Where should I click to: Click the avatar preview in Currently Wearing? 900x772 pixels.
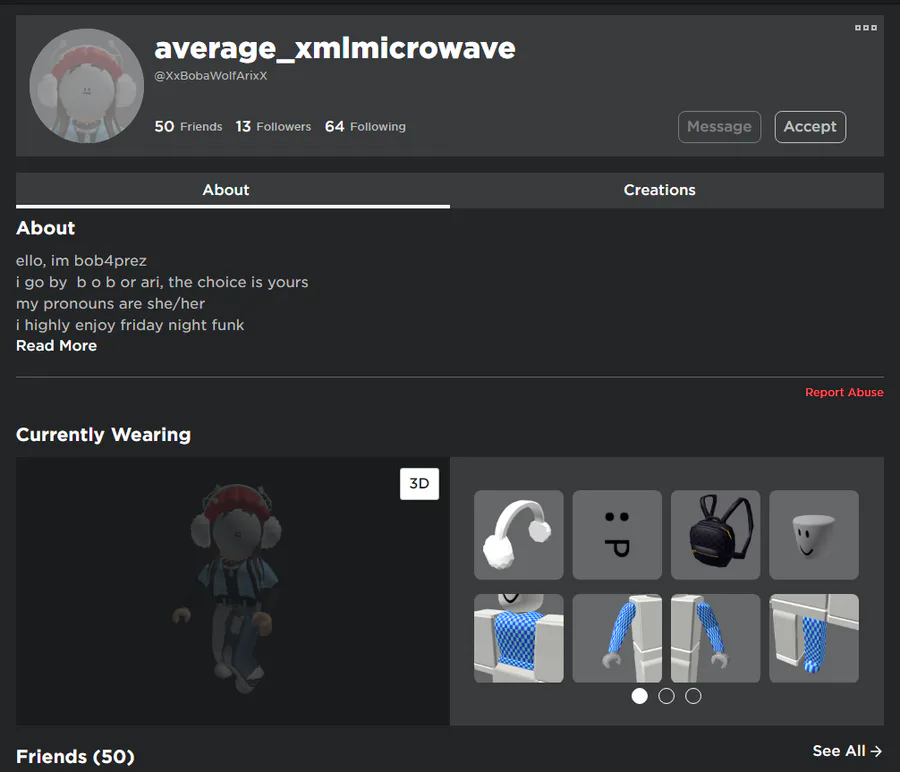pyautogui.click(x=233, y=591)
